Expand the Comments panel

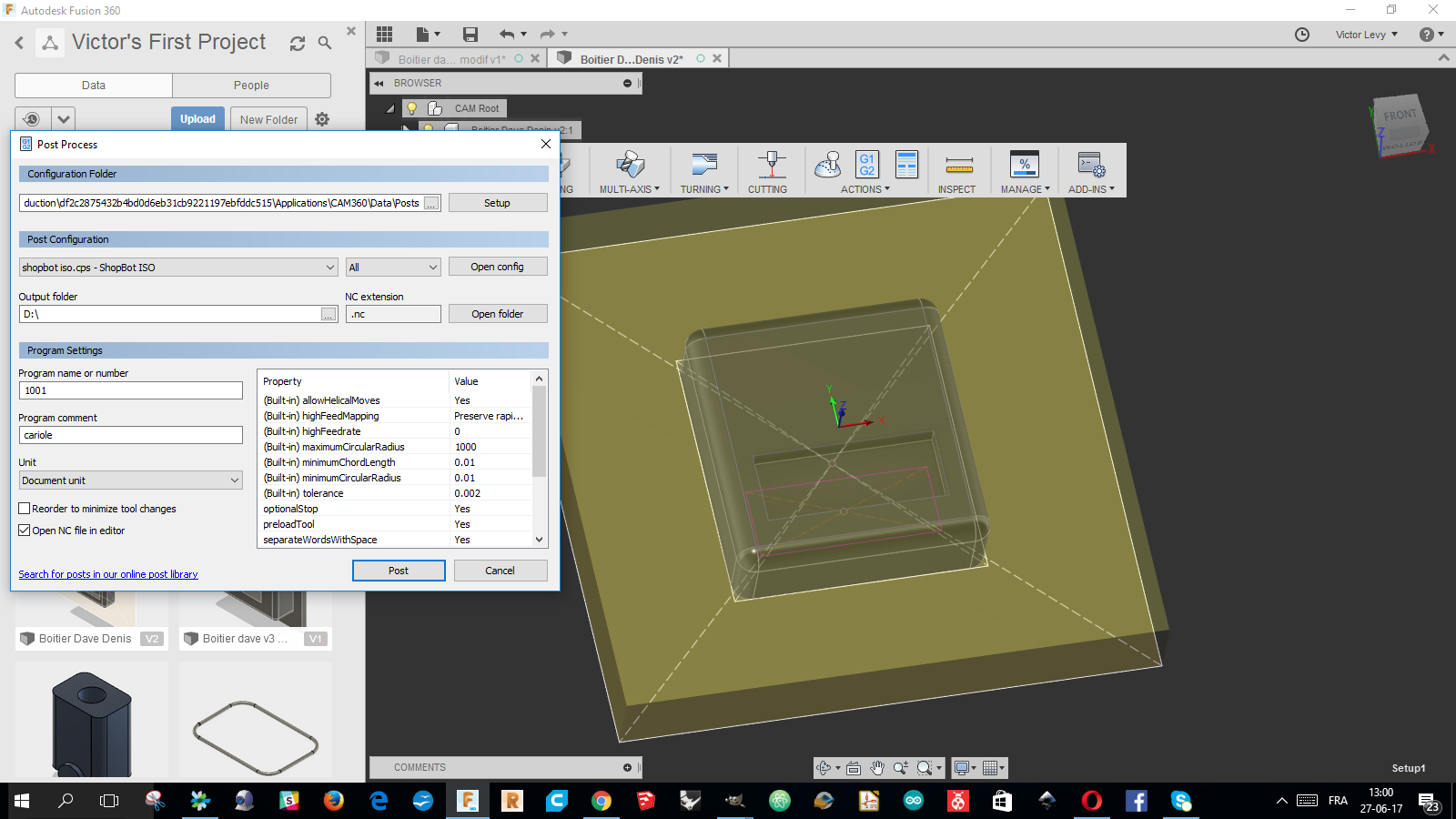[x=627, y=768]
